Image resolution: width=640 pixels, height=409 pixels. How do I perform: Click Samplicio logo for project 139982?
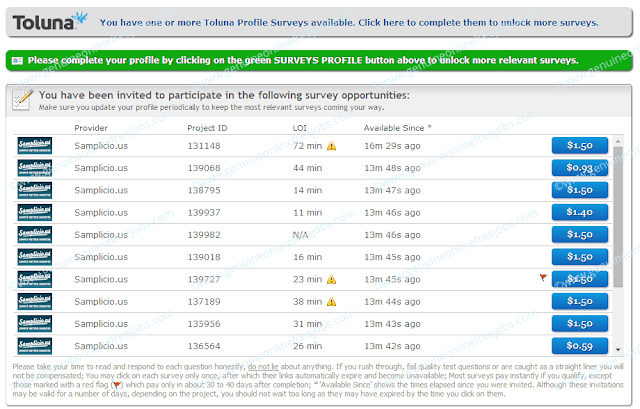pos(35,235)
